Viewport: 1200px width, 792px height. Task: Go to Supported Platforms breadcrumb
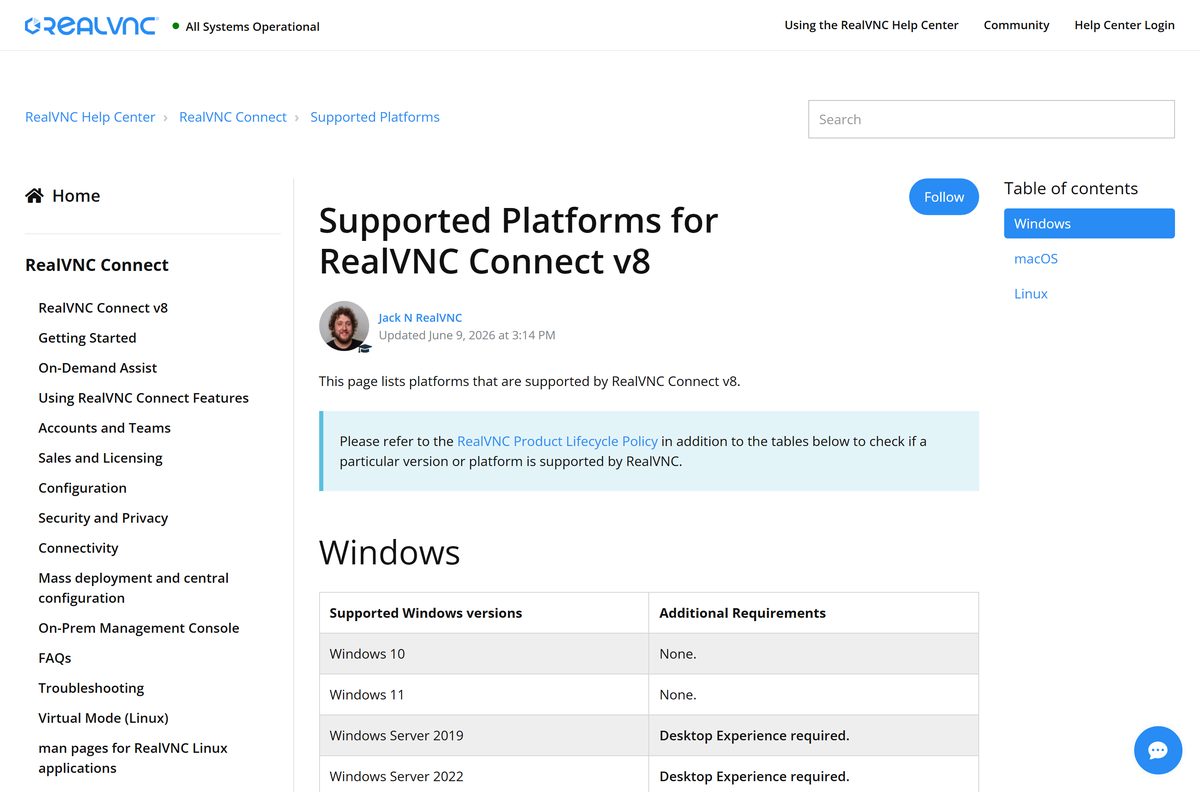[x=375, y=117]
